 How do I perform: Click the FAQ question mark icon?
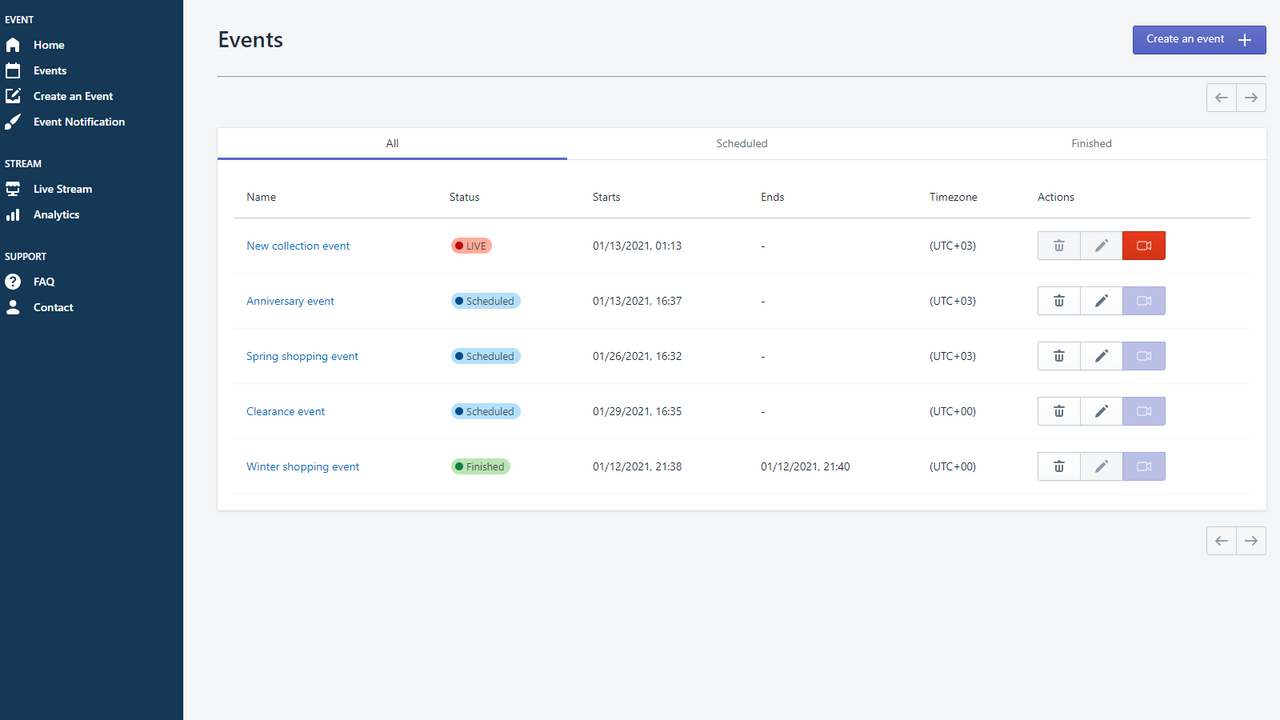click(x=14, y=281)
